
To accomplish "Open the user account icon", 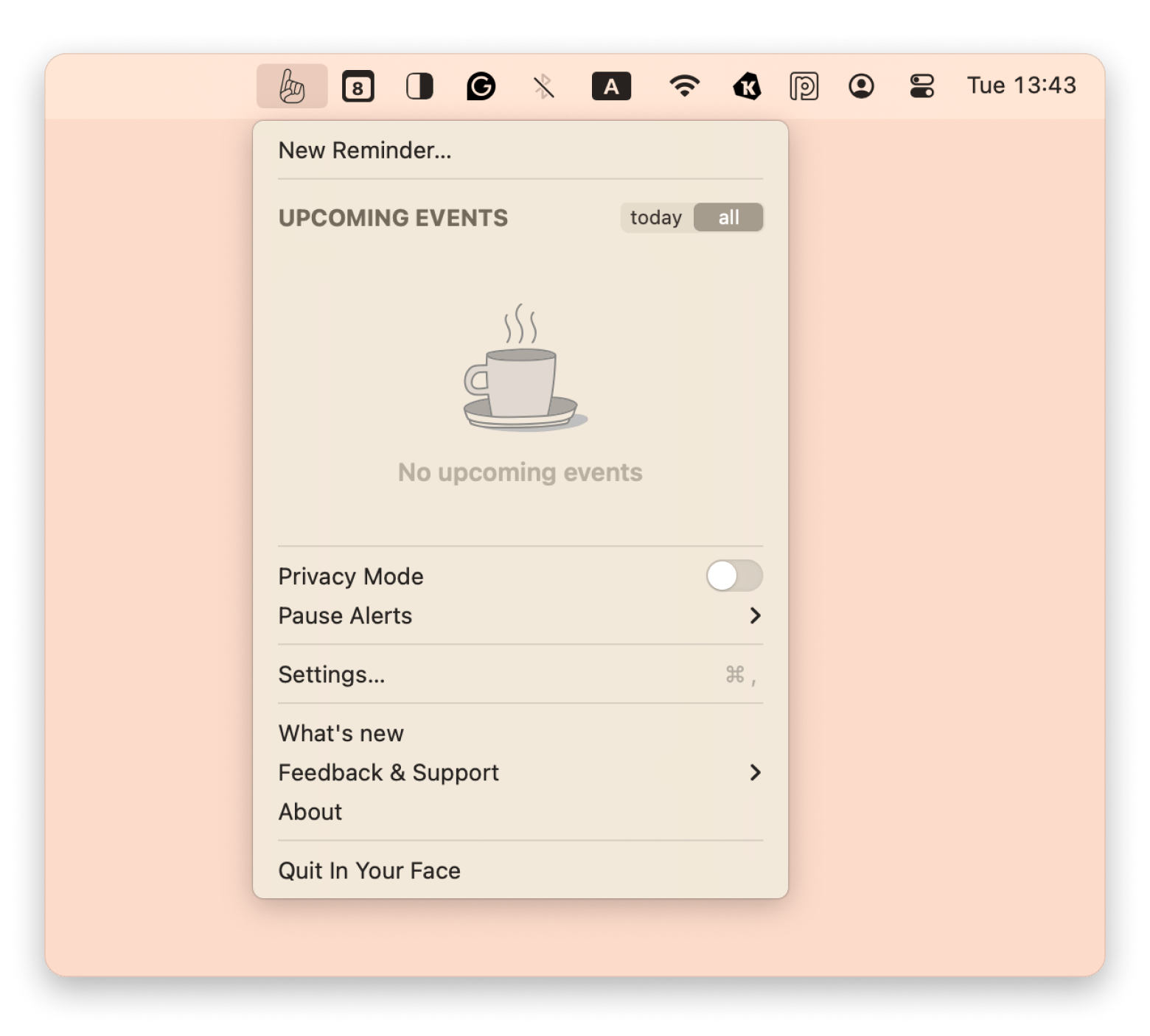I will 861,86.
